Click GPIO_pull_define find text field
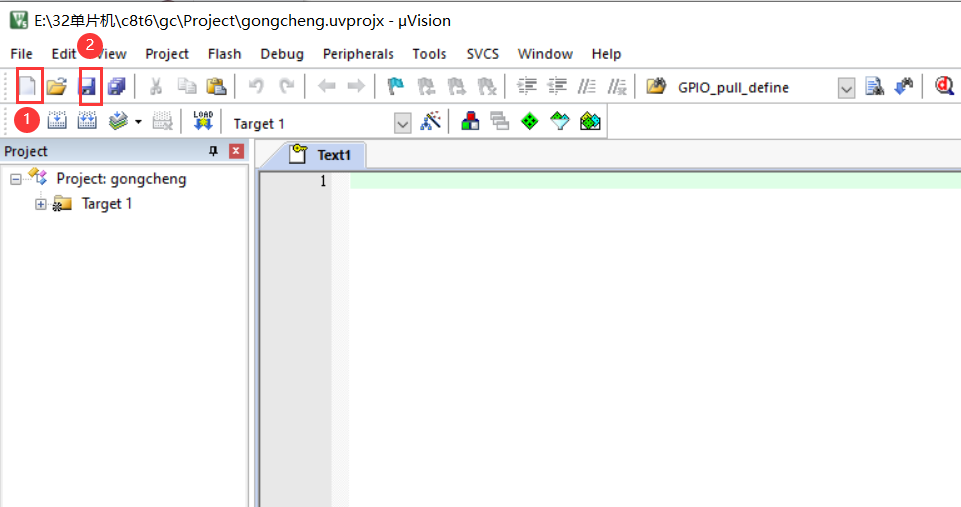Image resolution: width=961 pixels, height=507 pixels. (x=754, y=88)
